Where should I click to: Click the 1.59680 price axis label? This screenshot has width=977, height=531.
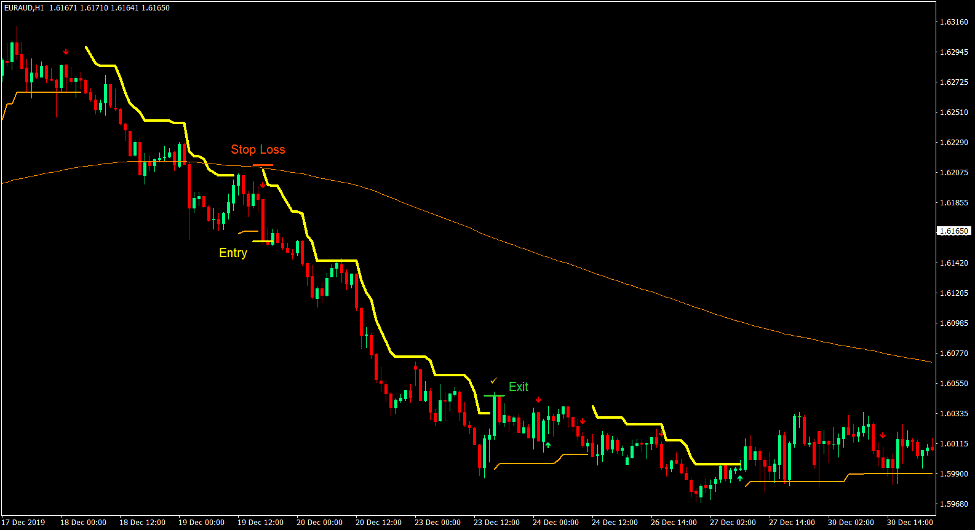click(953, 504)
